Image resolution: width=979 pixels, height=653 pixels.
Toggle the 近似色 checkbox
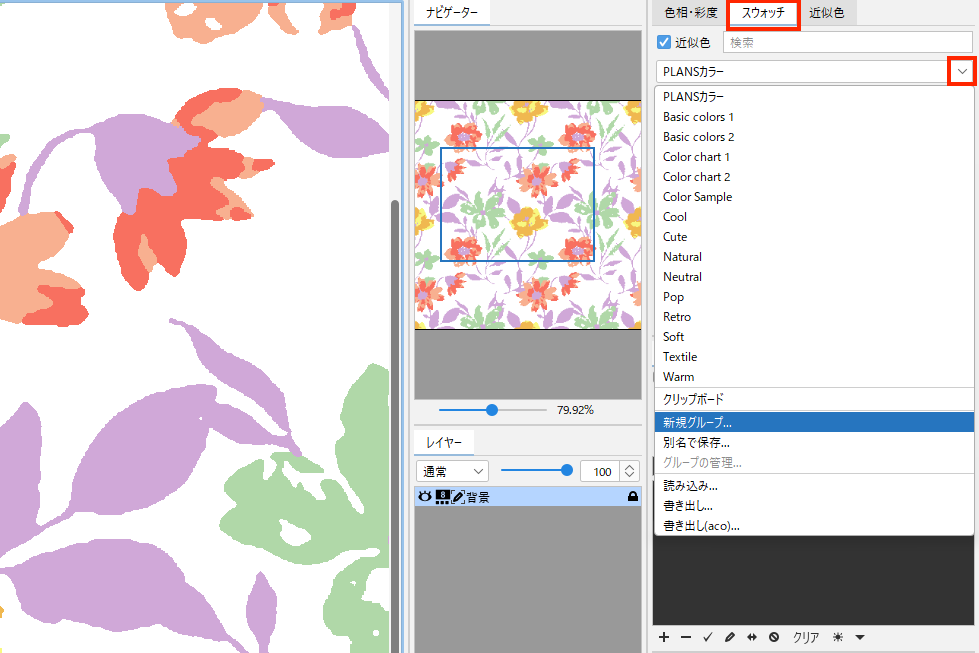click(664, 42)
